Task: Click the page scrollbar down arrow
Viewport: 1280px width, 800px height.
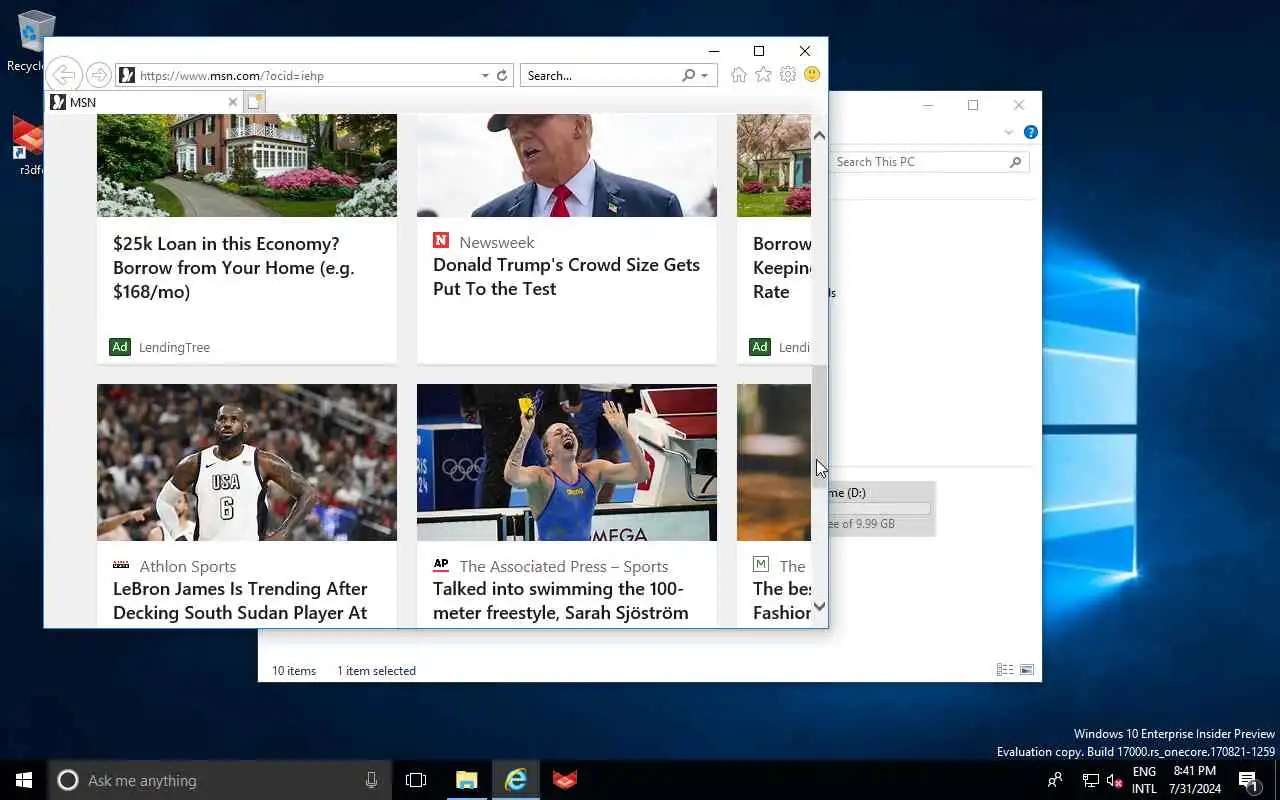Action: tap(819, 606)
